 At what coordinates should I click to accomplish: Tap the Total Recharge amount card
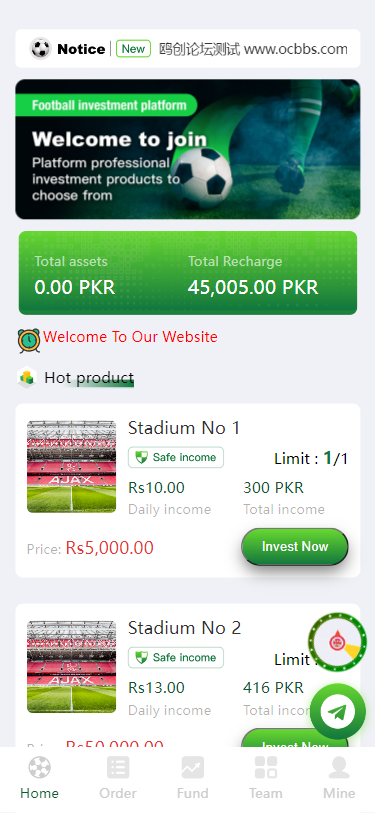click(x=253, y=277)
